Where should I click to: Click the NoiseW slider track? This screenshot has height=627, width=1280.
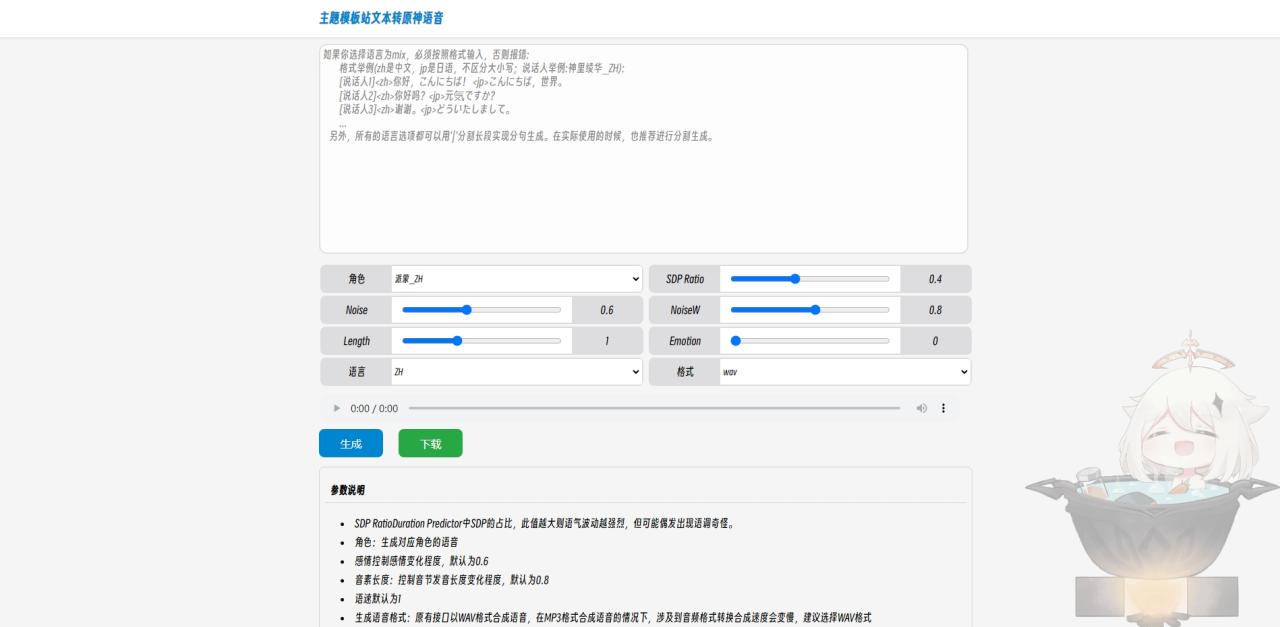coord(810,310)
